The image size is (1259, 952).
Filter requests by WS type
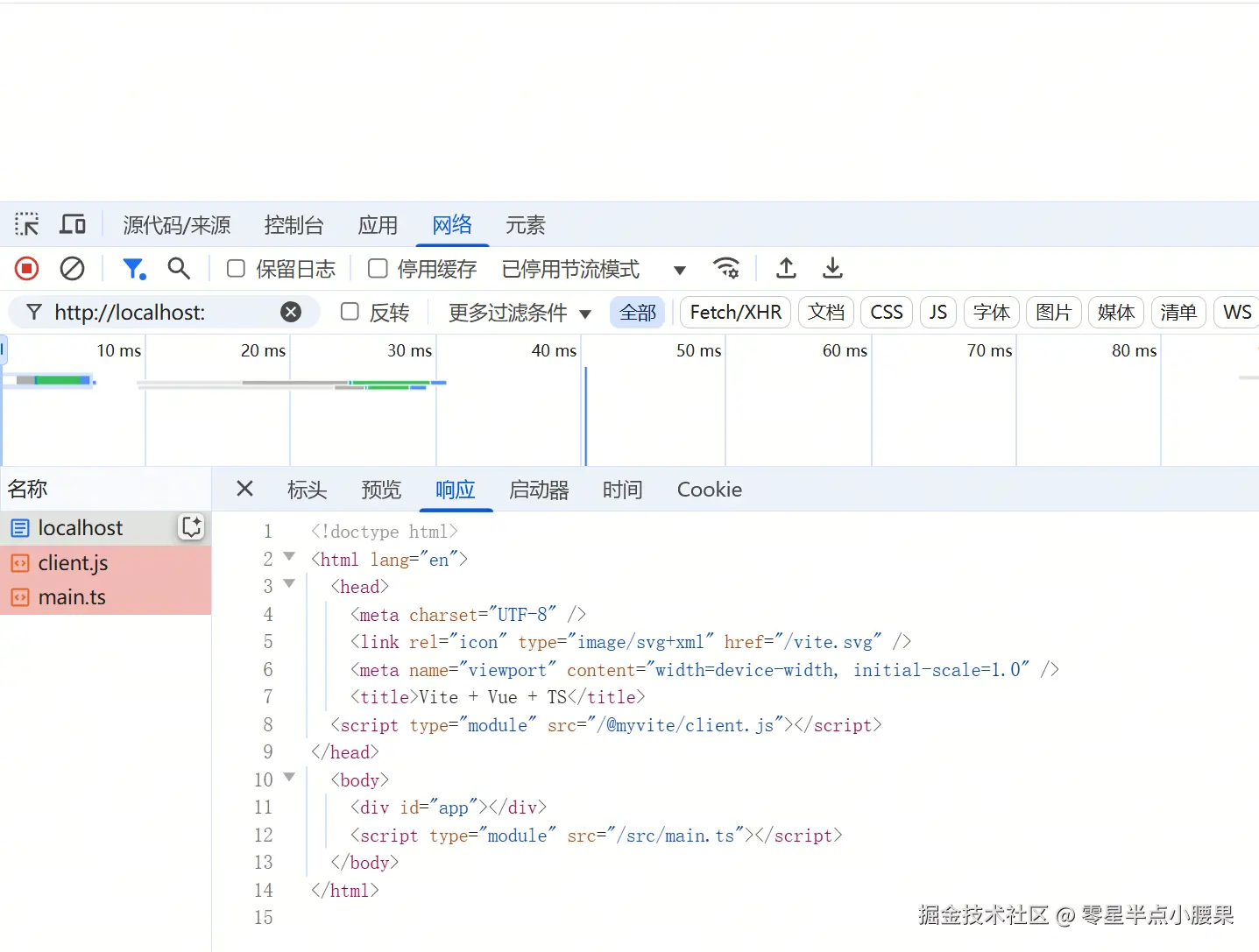pos(1236,313)
